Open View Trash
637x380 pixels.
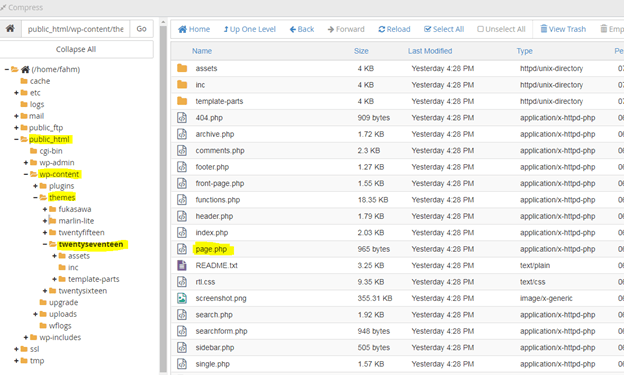point(563,29)
